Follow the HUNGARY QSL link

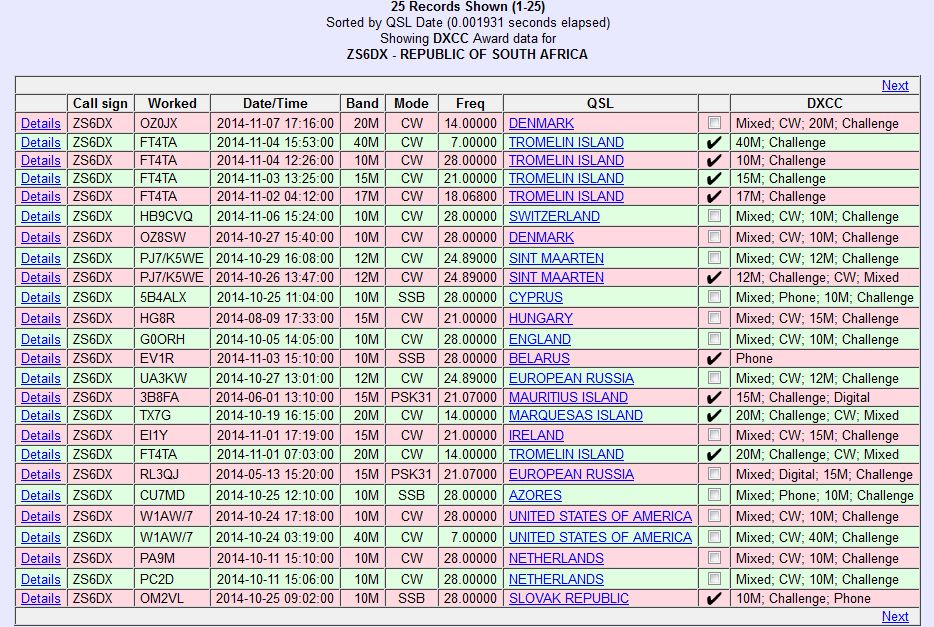pyautogui.click(x=540, y=318)
